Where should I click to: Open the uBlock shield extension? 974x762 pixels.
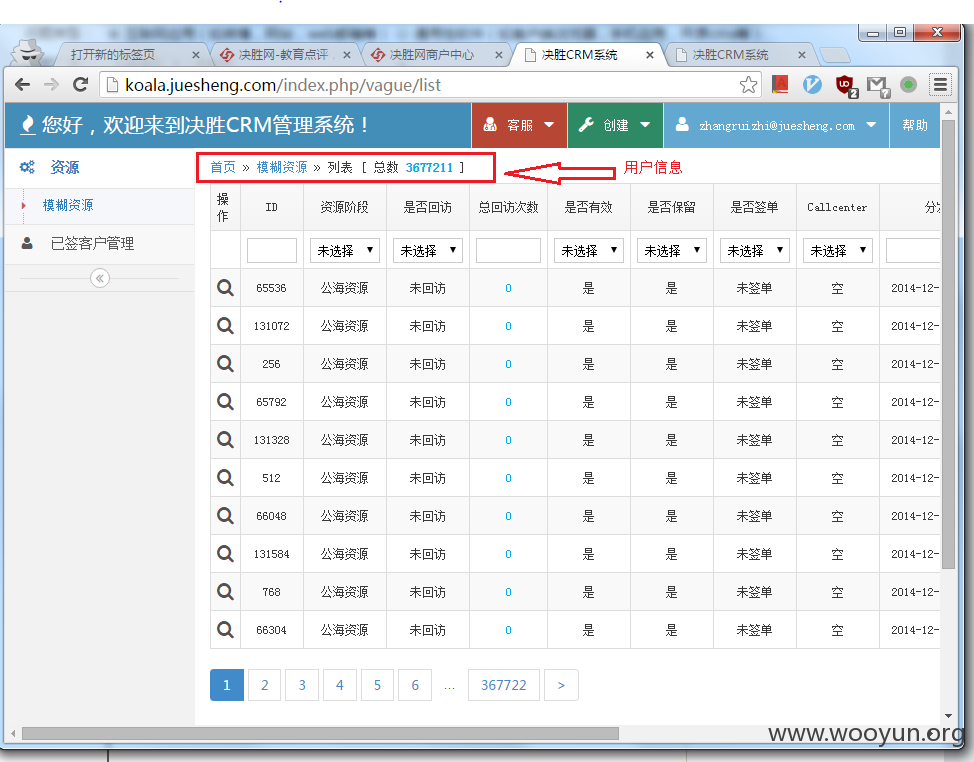[x=845, y=85]
